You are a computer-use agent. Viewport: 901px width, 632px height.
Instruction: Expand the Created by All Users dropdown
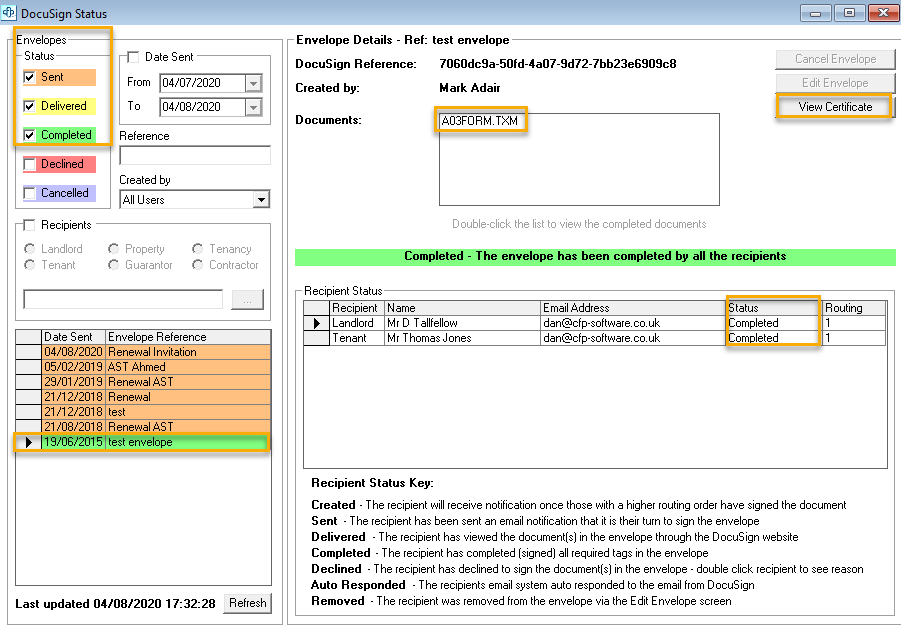(x=261, y=200)
